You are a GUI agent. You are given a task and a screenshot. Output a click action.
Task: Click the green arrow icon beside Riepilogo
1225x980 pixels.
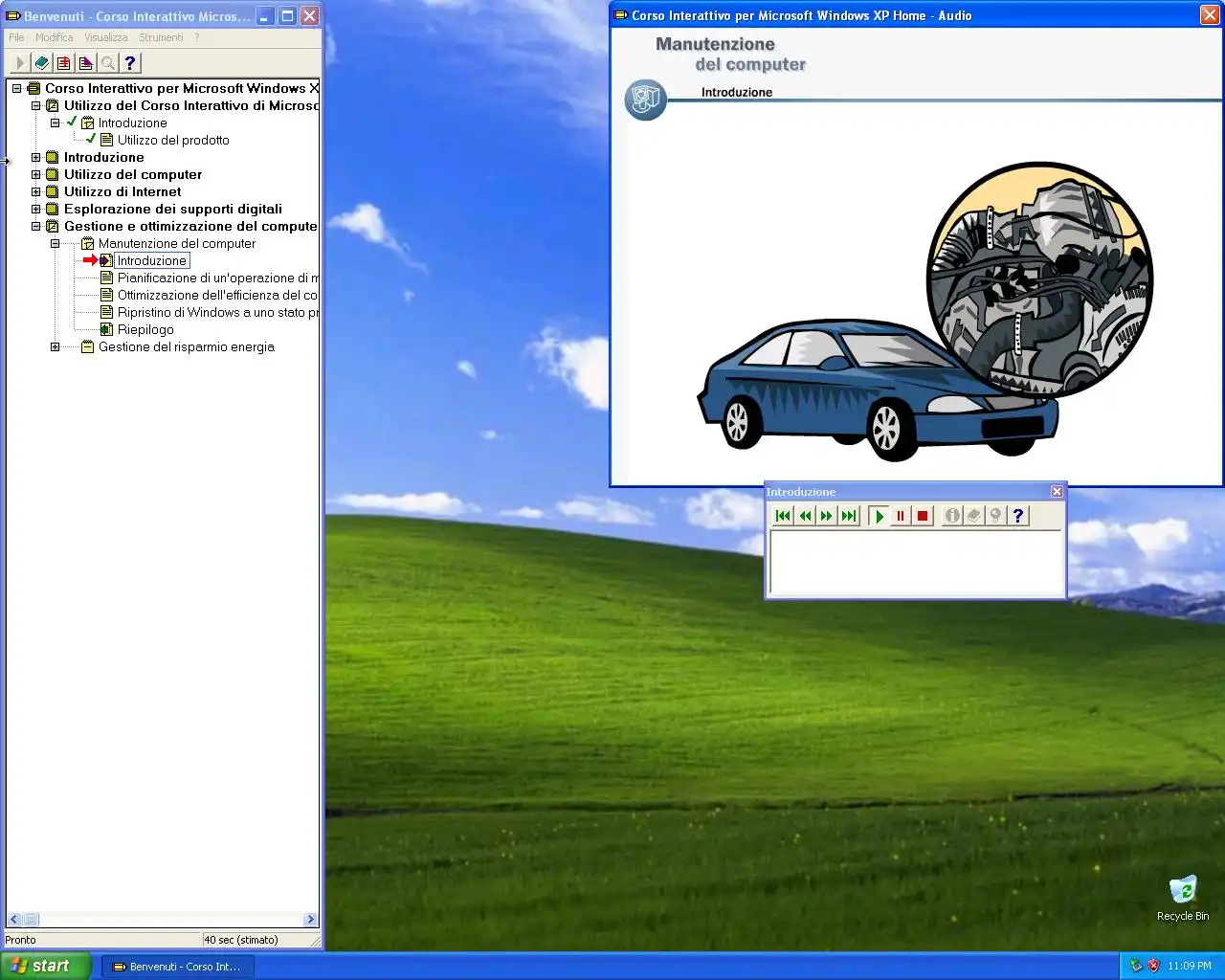pos(107,329)
